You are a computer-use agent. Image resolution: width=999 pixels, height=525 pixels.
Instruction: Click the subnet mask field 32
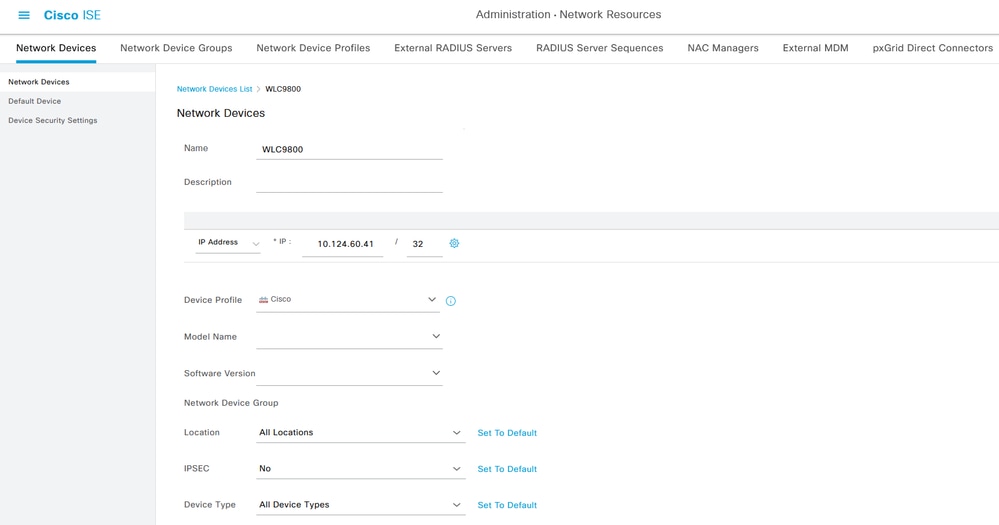[424, 244]
